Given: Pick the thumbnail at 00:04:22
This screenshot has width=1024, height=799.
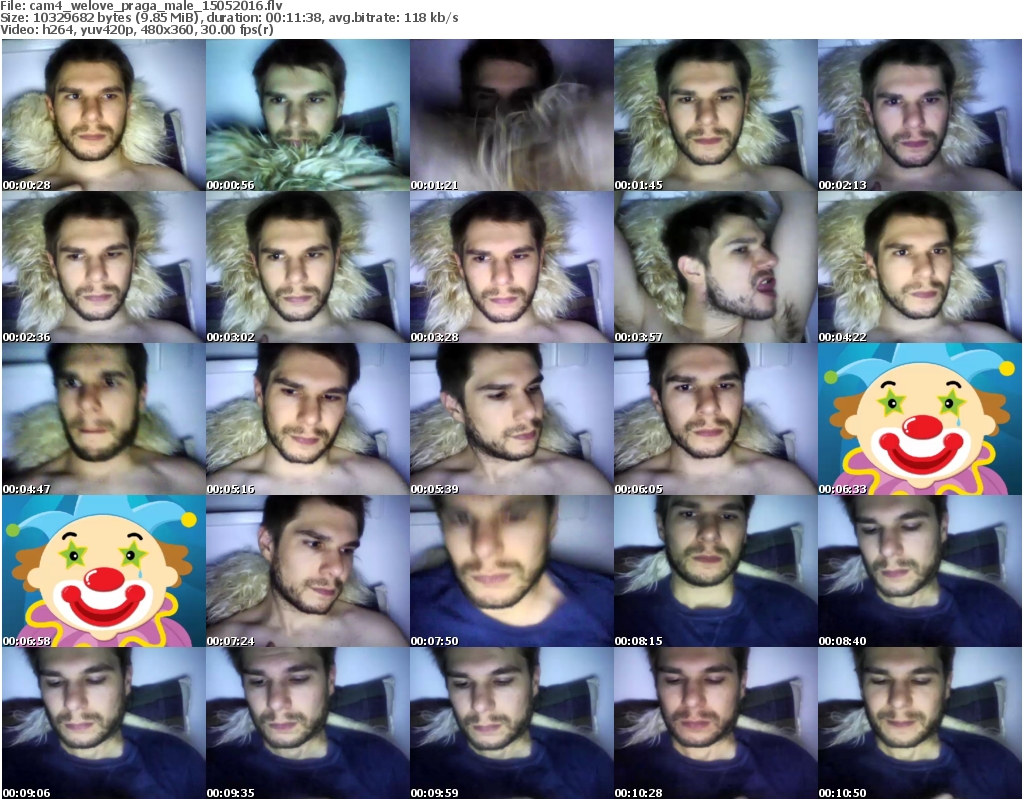Looking at the screenshot, I should [x=920, y=267].
